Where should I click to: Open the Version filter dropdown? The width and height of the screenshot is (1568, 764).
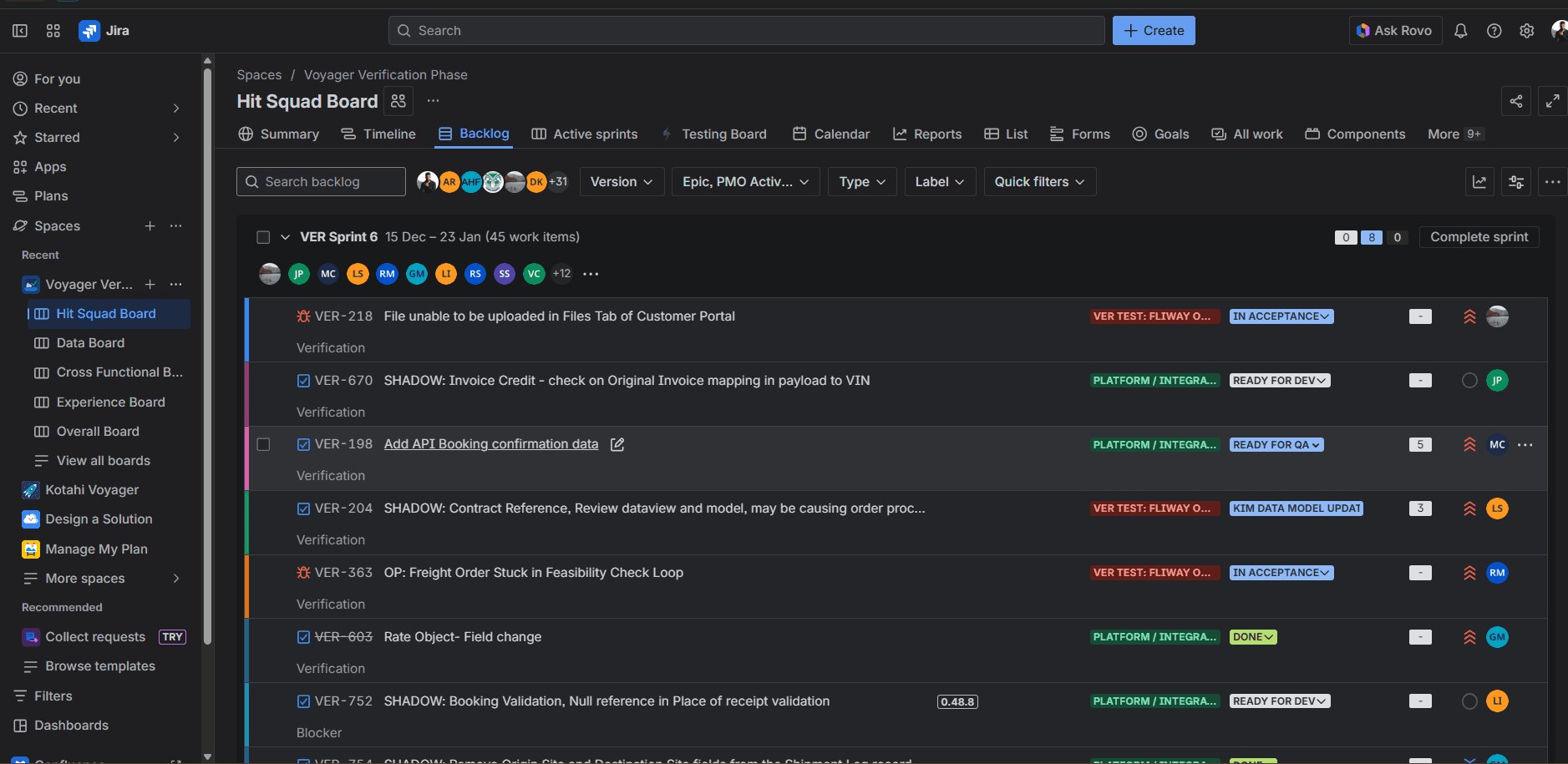point(622,182)
